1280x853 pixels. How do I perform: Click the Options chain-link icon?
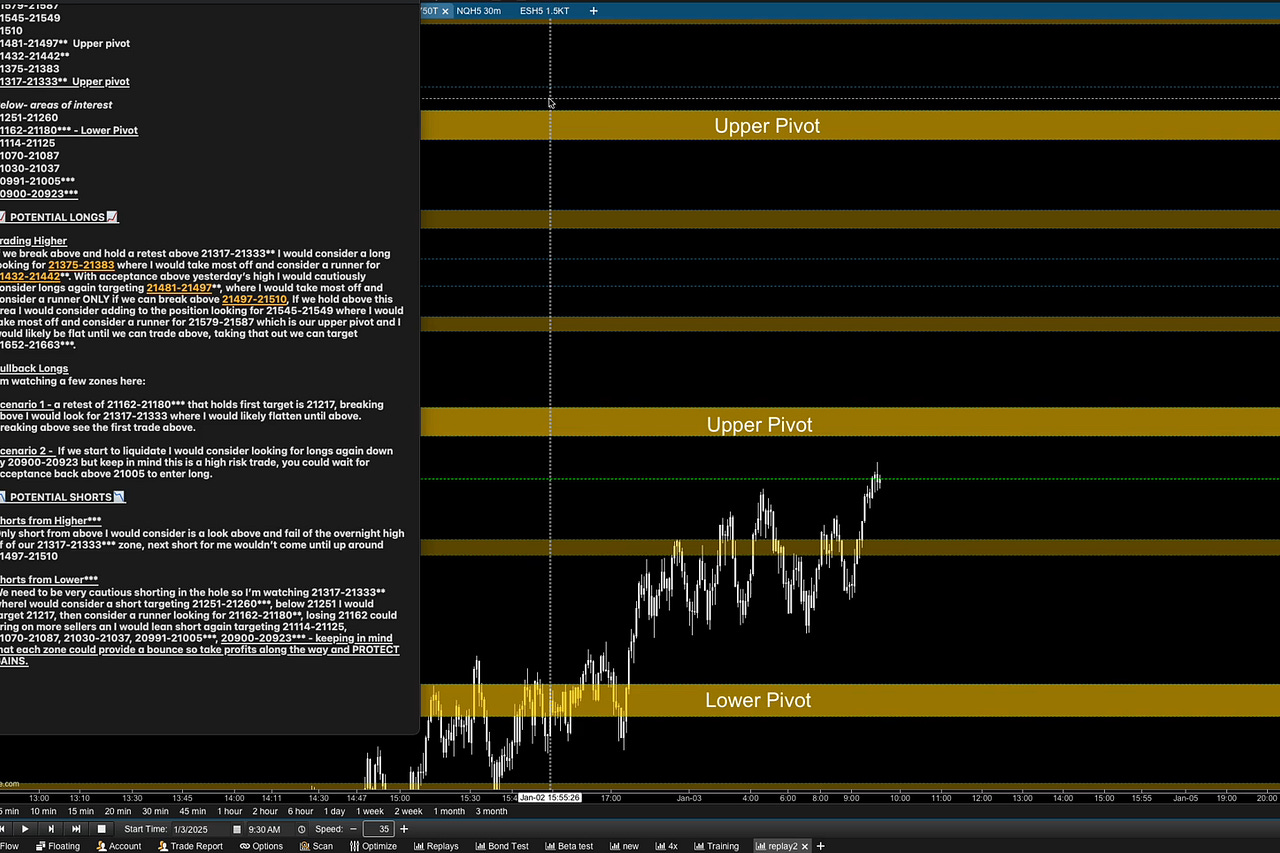[244, 846]
